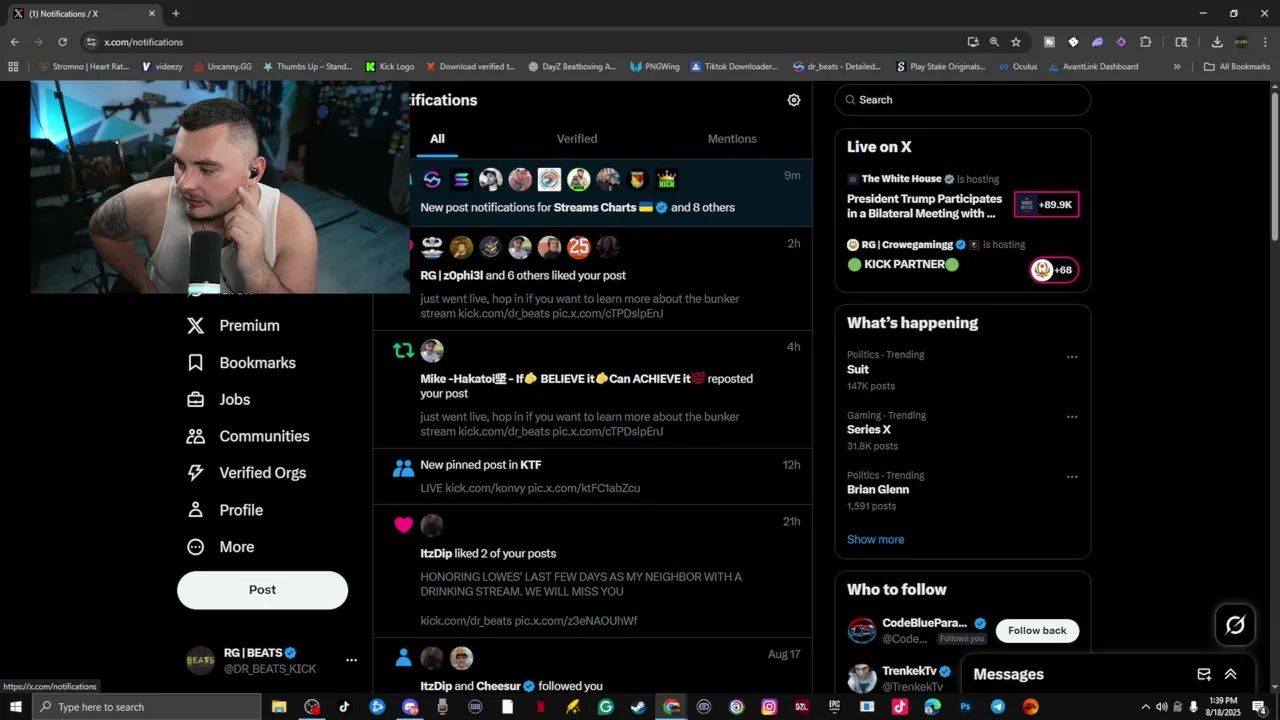This screenshot has height=720, width=1280.
Task: Reload the page
Action: pos(62,42)
